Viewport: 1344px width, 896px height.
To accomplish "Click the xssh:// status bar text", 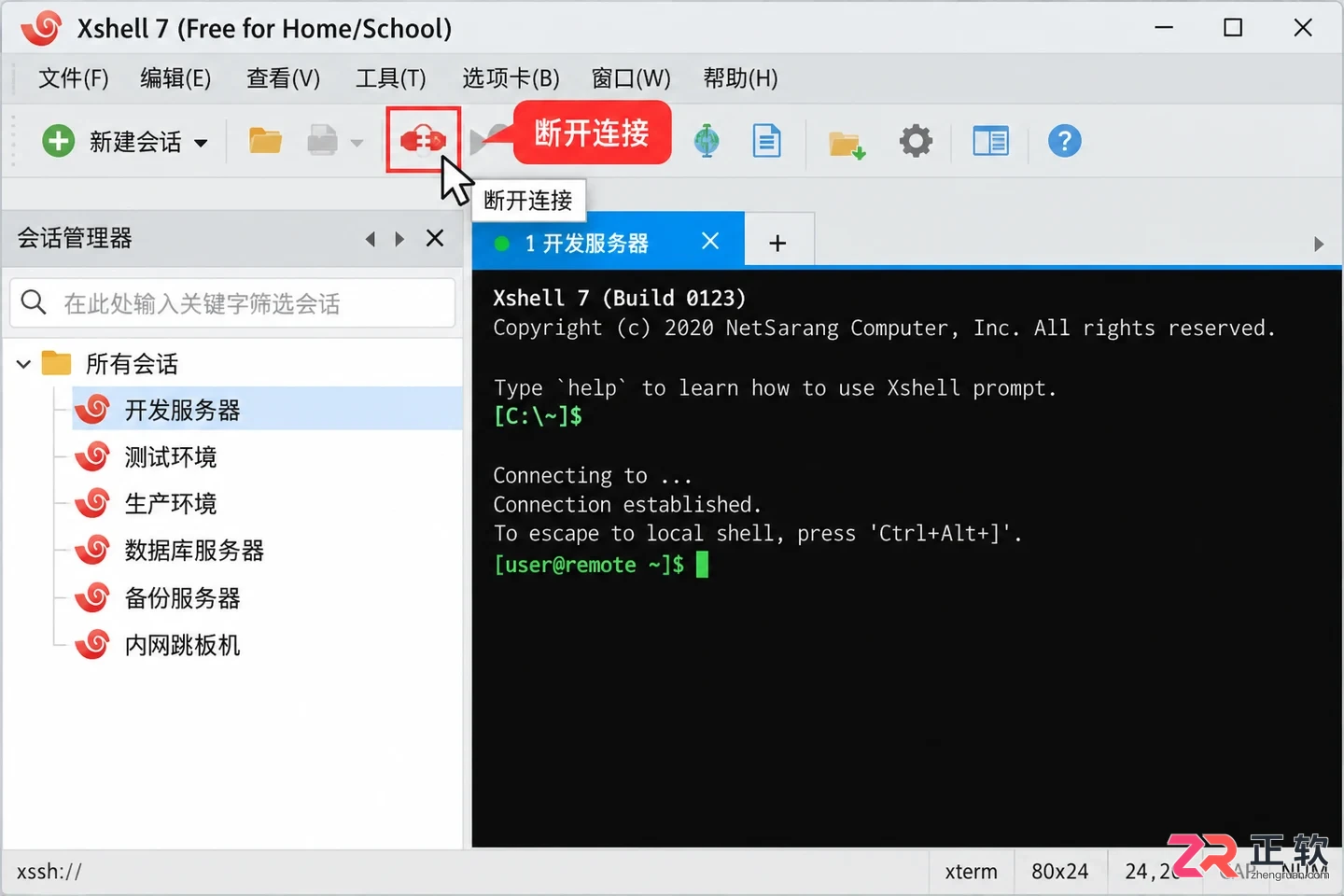I will click(49, 872).
